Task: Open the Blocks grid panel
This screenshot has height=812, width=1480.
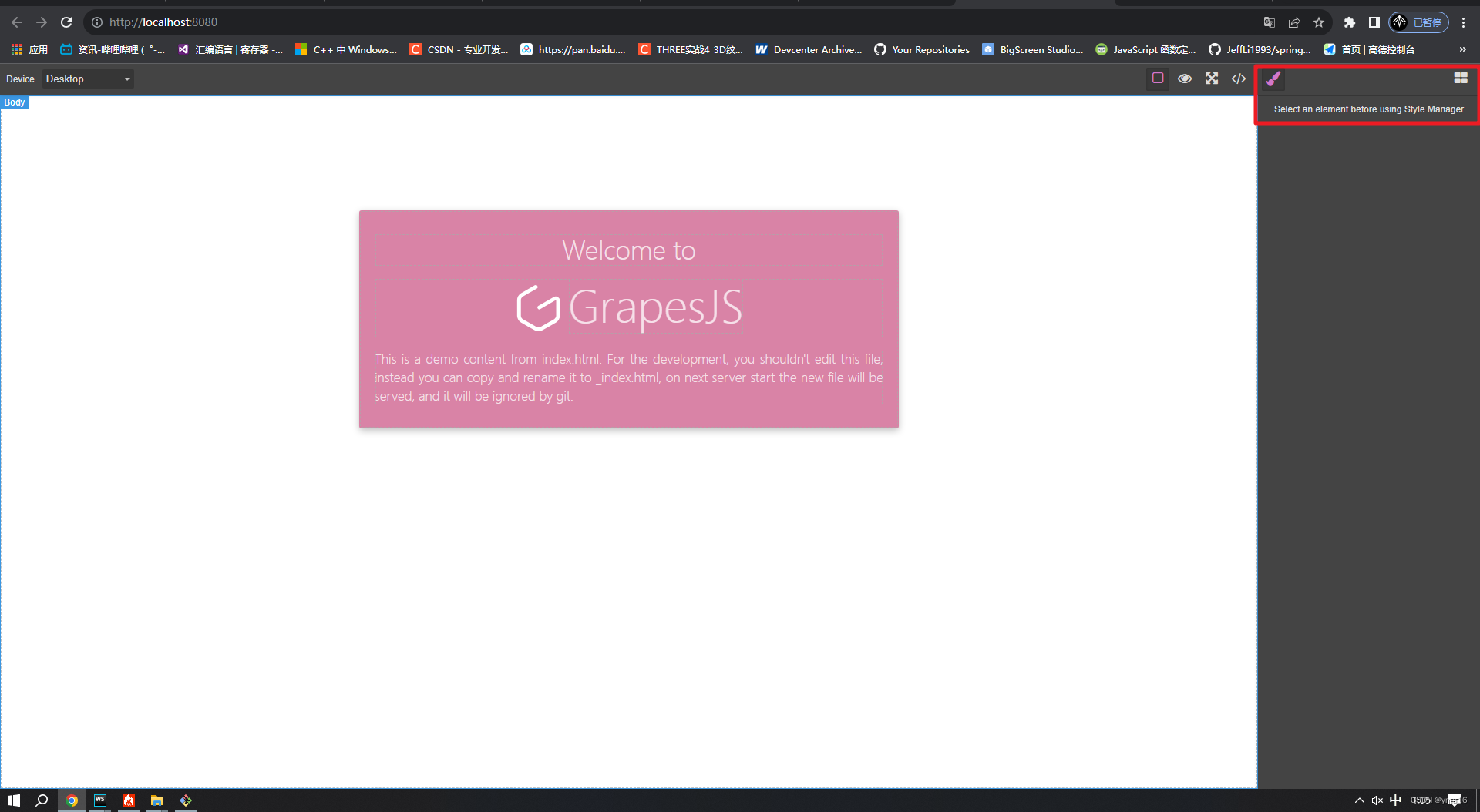Action: (1461, 79)
